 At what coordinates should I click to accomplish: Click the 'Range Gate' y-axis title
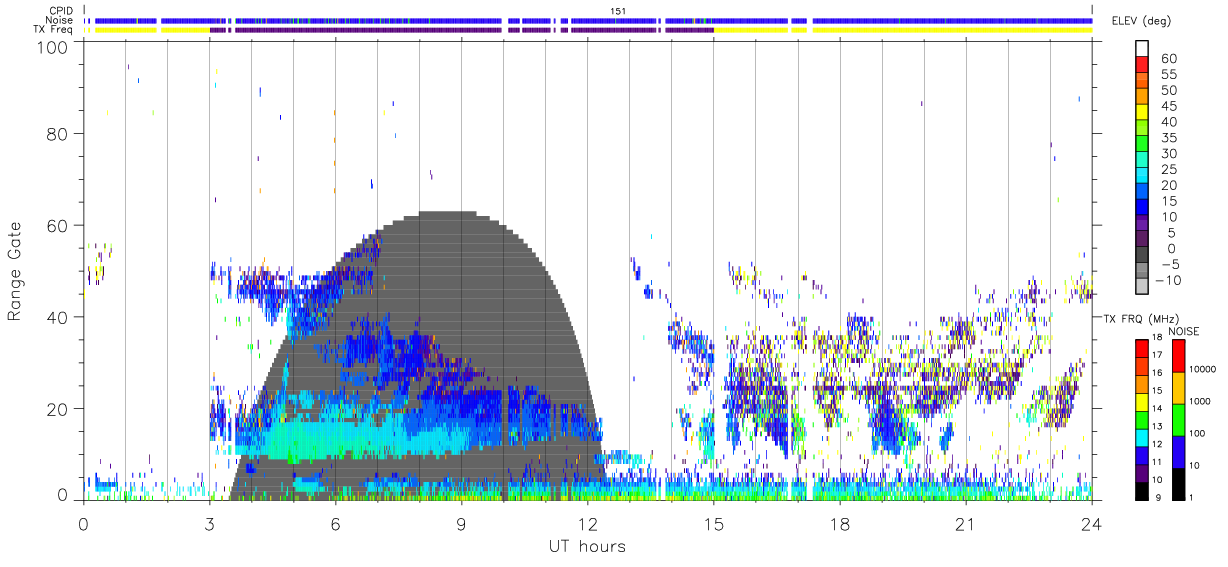[x=15, y=272]
